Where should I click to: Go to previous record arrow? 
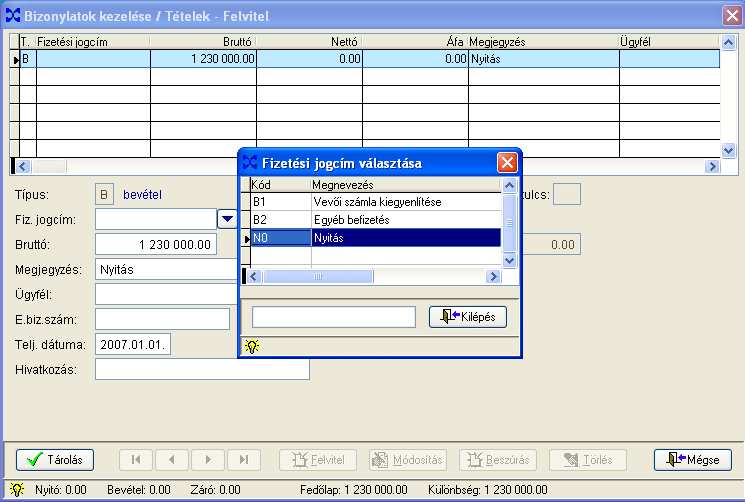pyautogui.click(x=172, y=460)
